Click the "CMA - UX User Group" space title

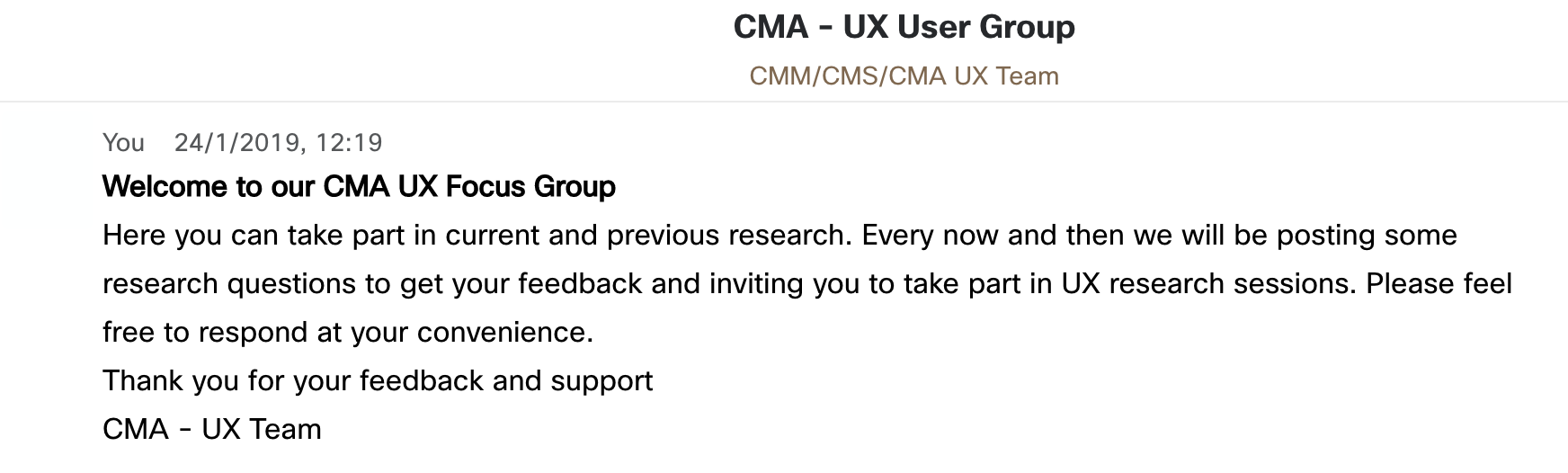click(x=904, y=27)
